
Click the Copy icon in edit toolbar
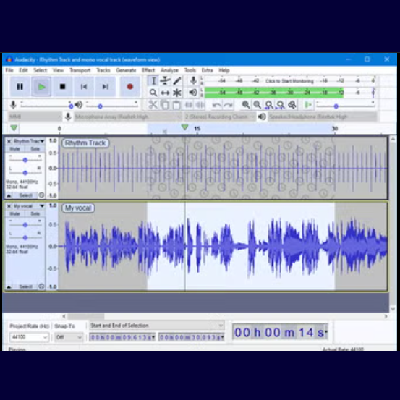pos(165,105)
